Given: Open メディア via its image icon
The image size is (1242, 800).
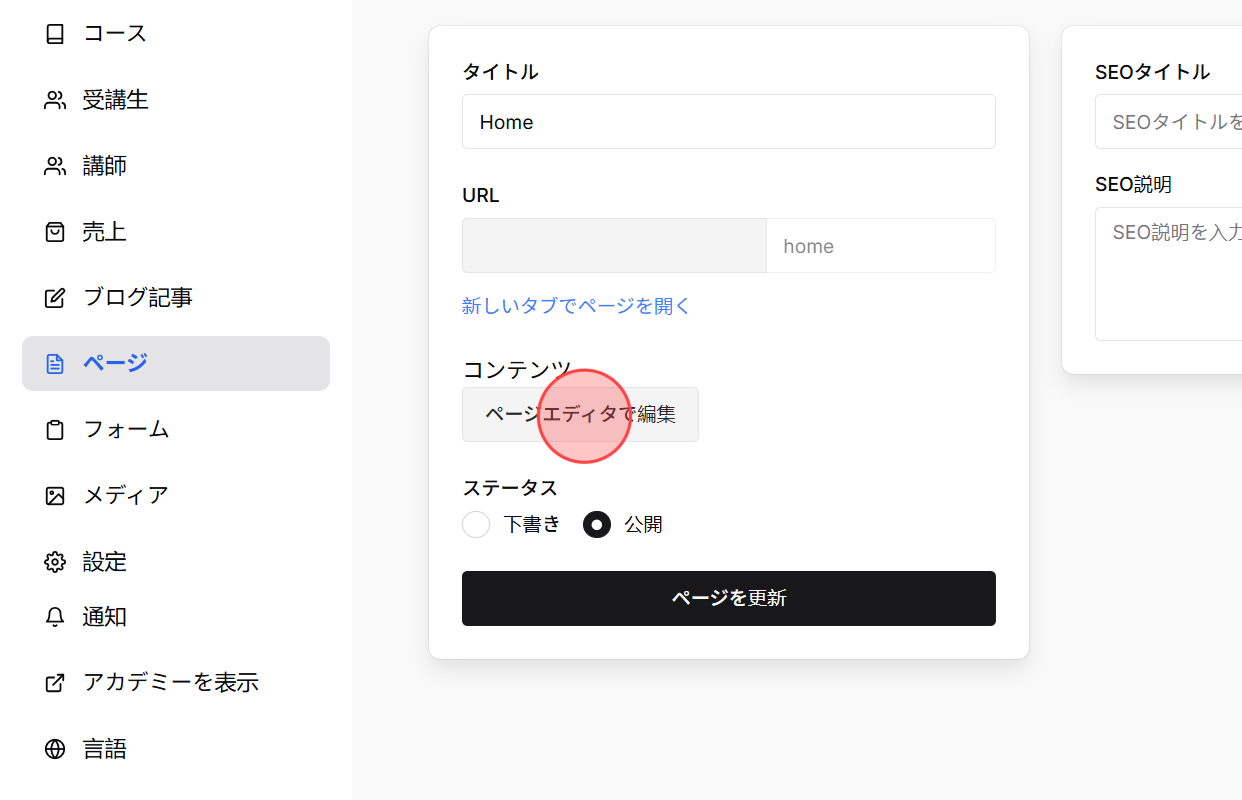Looking at the screenshot, I should click(55, 494).
